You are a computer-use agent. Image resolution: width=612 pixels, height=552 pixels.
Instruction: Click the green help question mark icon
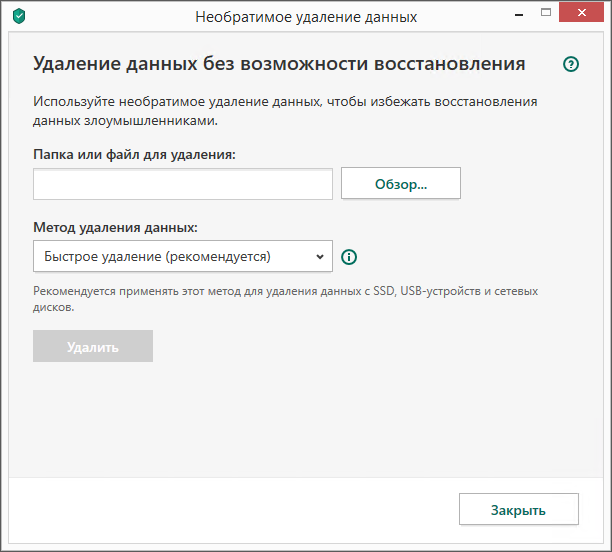pyautogui.click(x=571, y=64)
